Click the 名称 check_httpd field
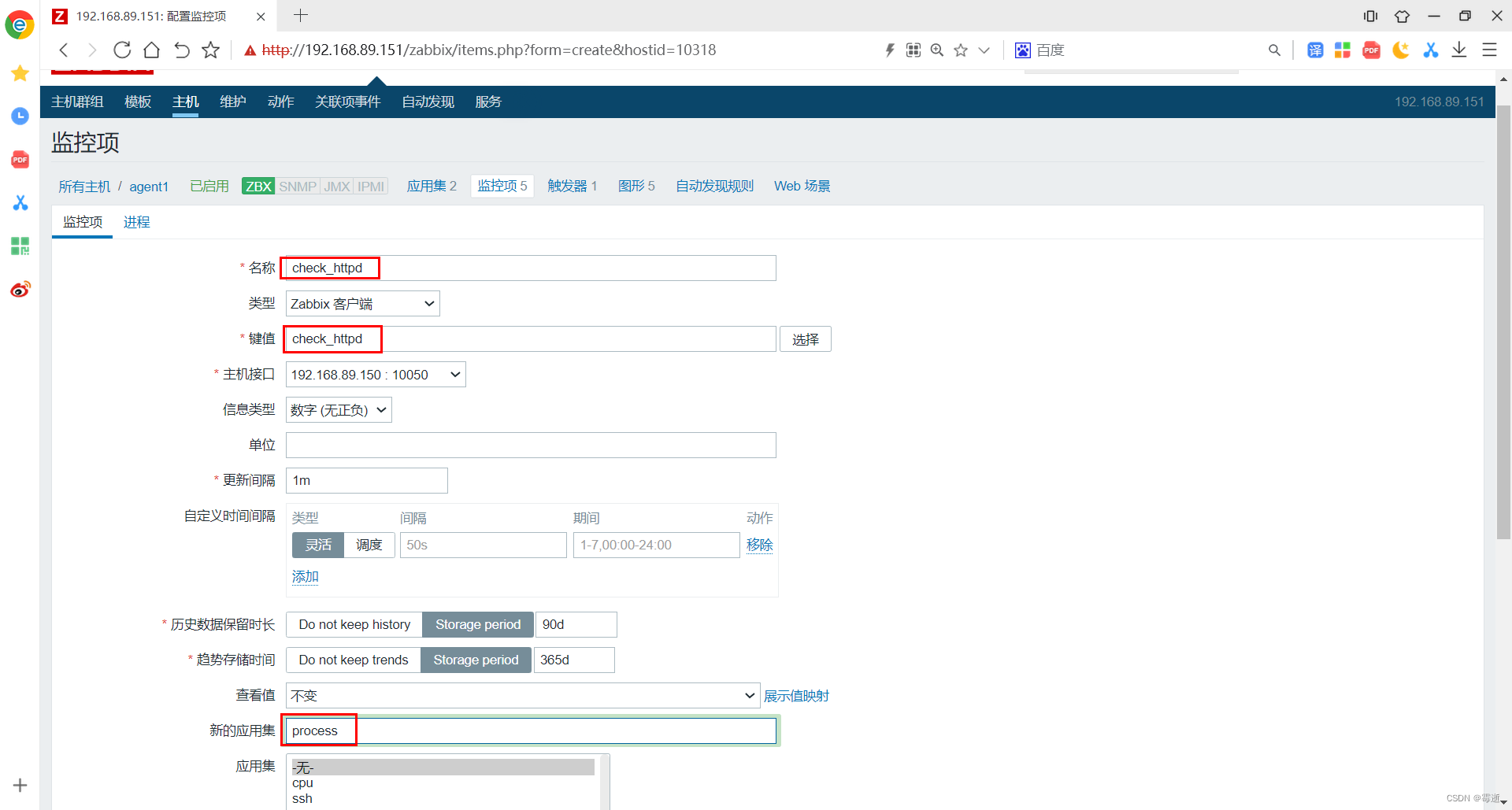The width and height of the screenshot is (1512, 810). (531, 268)
